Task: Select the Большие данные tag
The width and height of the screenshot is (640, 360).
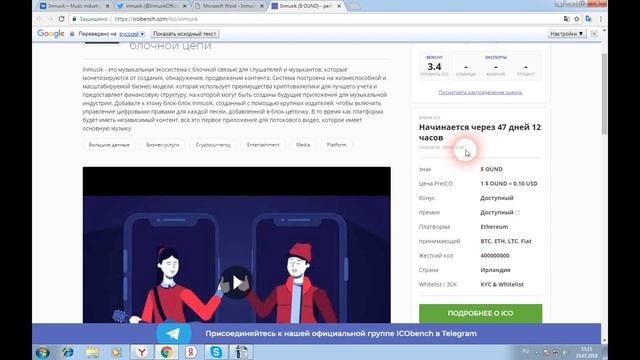Action: [109, 145]
